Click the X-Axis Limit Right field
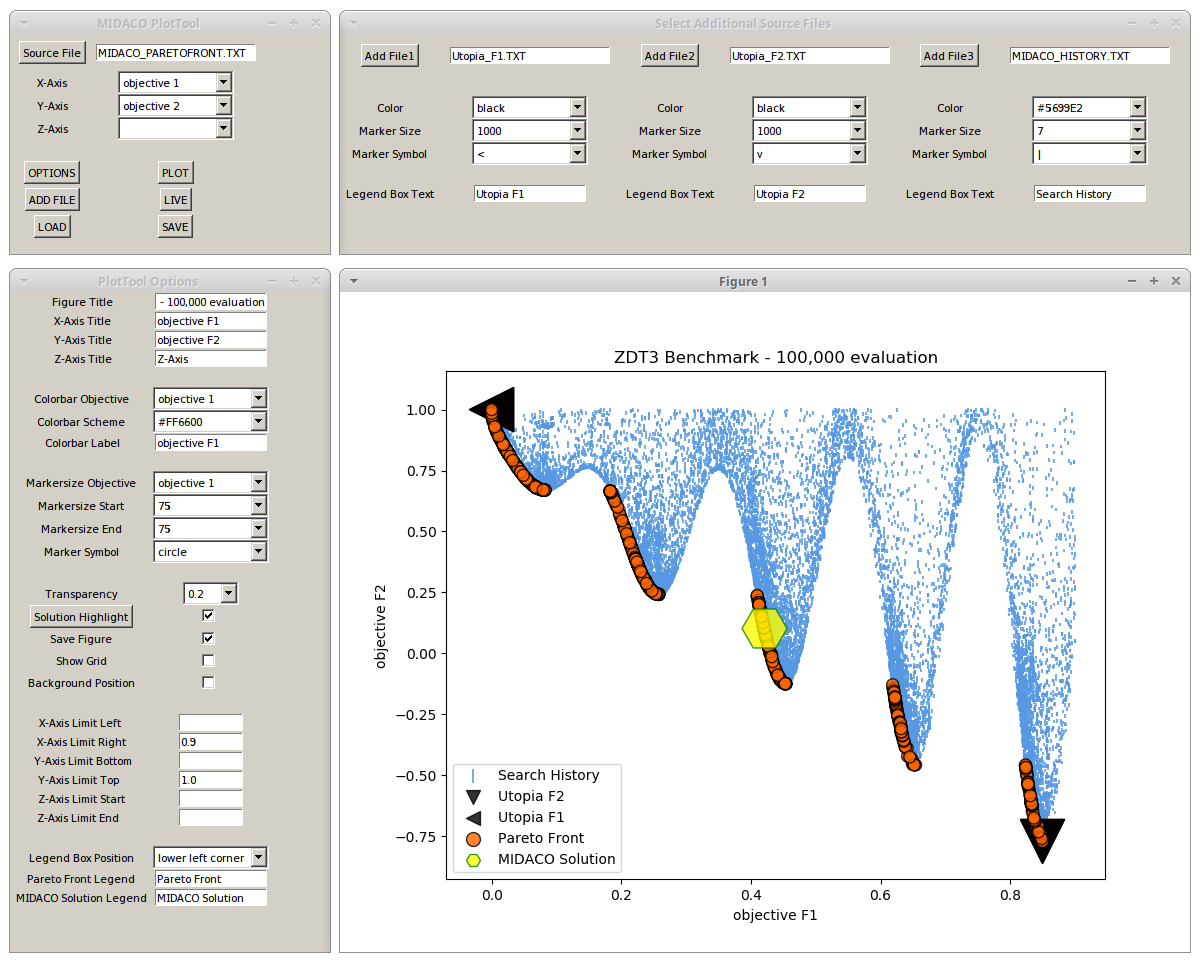This screenshot has height=963, width=1200. [x=211, y=742]
